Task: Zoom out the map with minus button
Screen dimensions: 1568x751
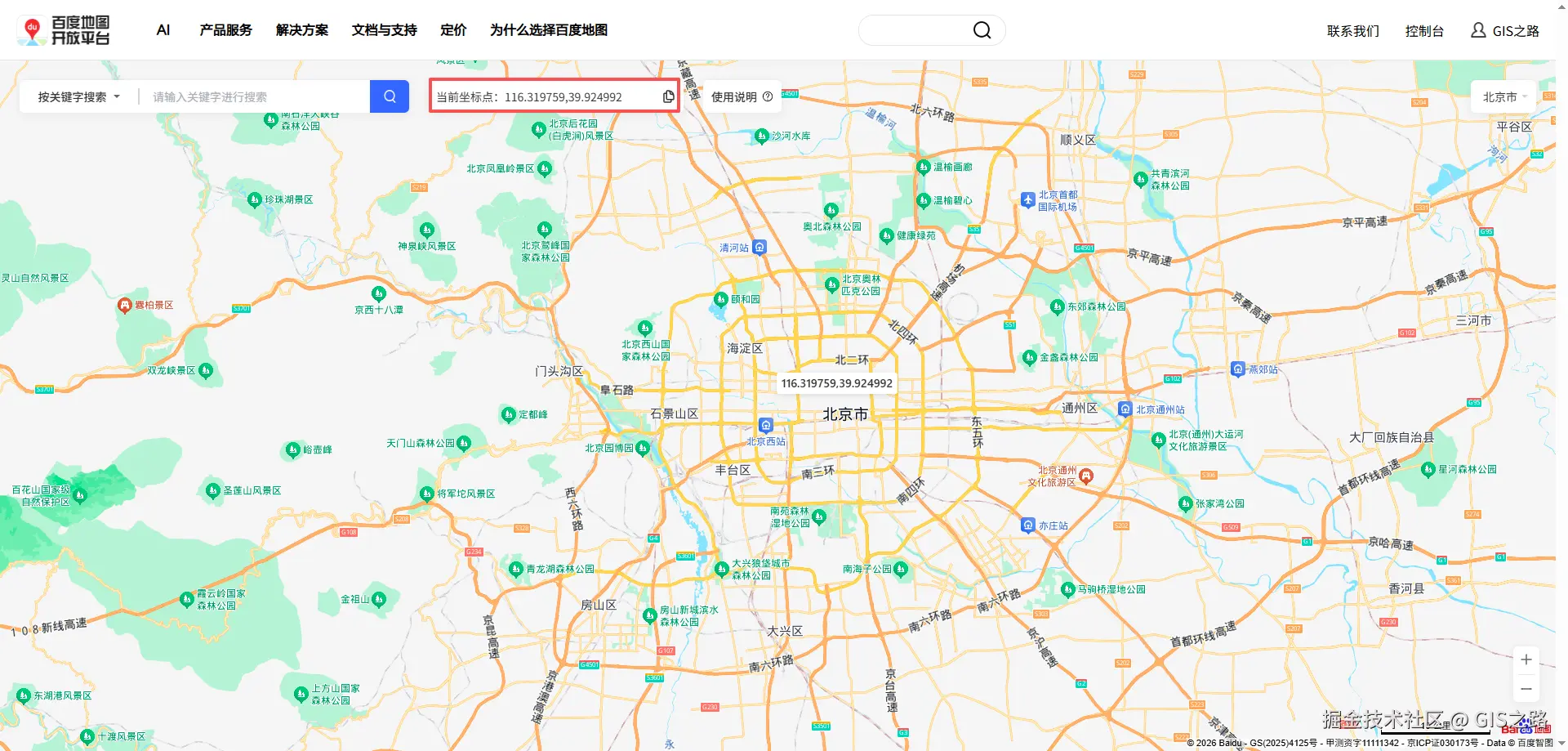Action: [1526, 689]
